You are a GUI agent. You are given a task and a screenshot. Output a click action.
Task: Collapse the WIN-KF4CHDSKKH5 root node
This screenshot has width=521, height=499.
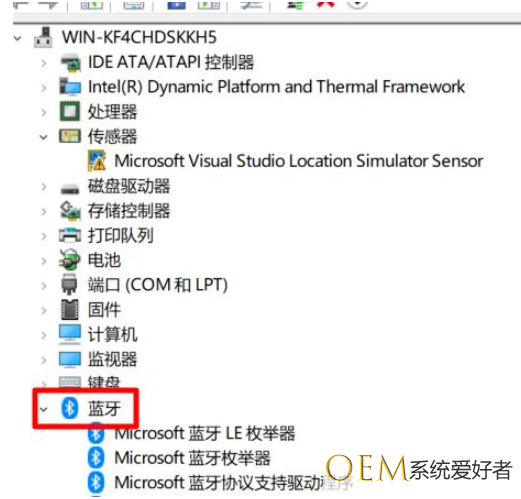[17, 38]
